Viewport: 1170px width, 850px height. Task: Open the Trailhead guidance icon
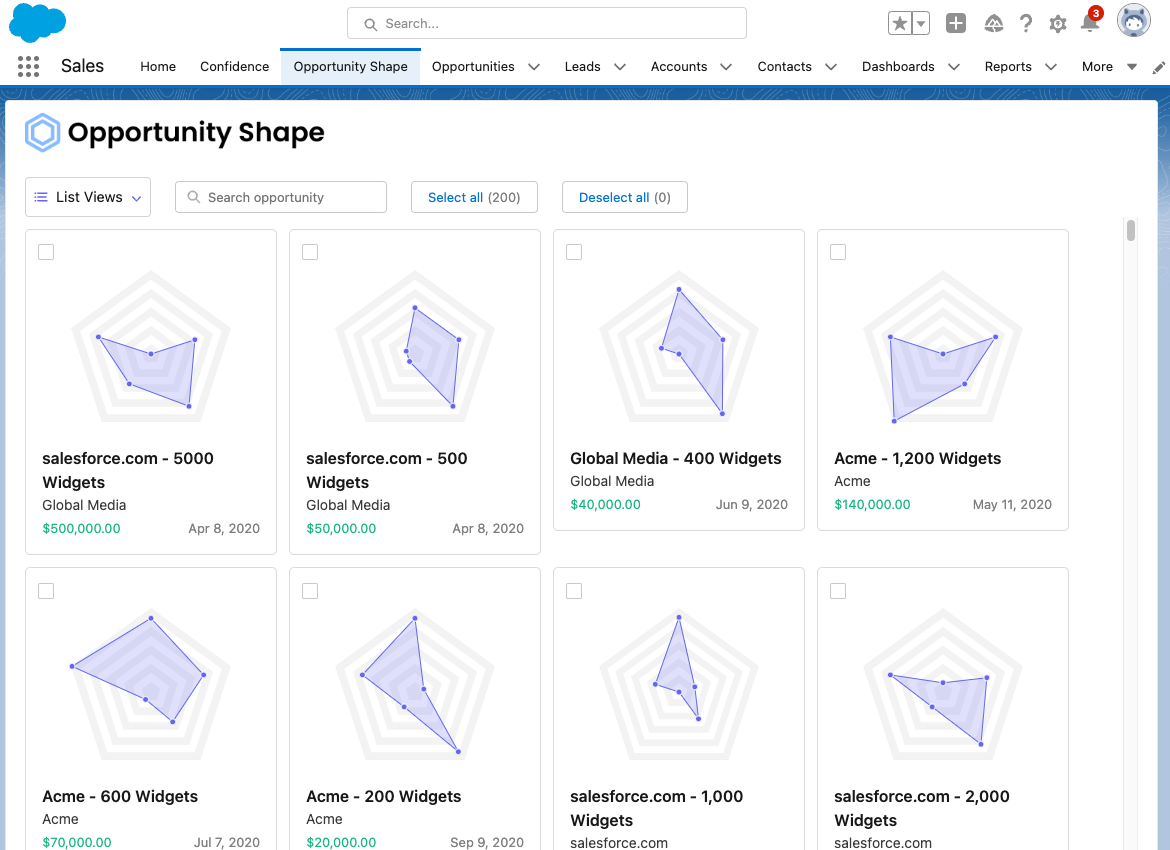pyautogui.click(x=993, y=24)
